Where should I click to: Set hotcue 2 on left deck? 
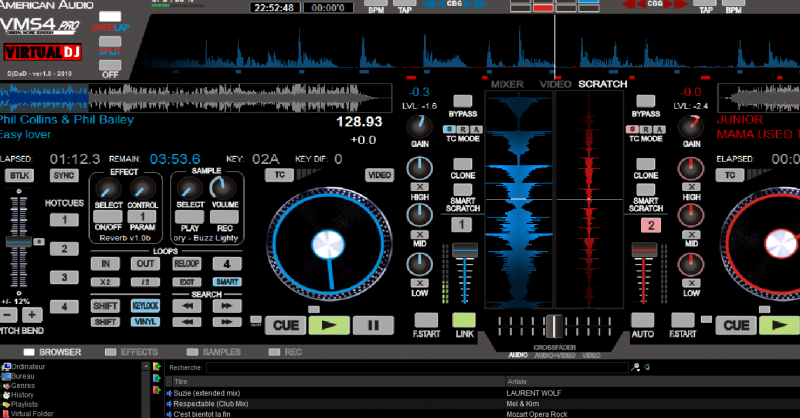coord(65,249)
